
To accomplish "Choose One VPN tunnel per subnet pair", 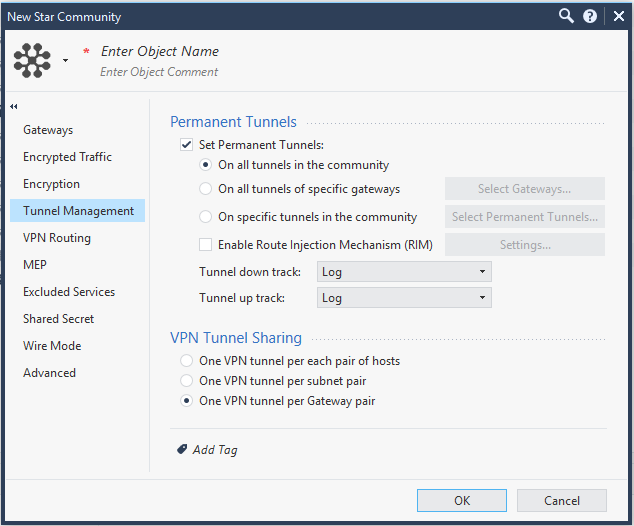I will (x=186, y=381).
